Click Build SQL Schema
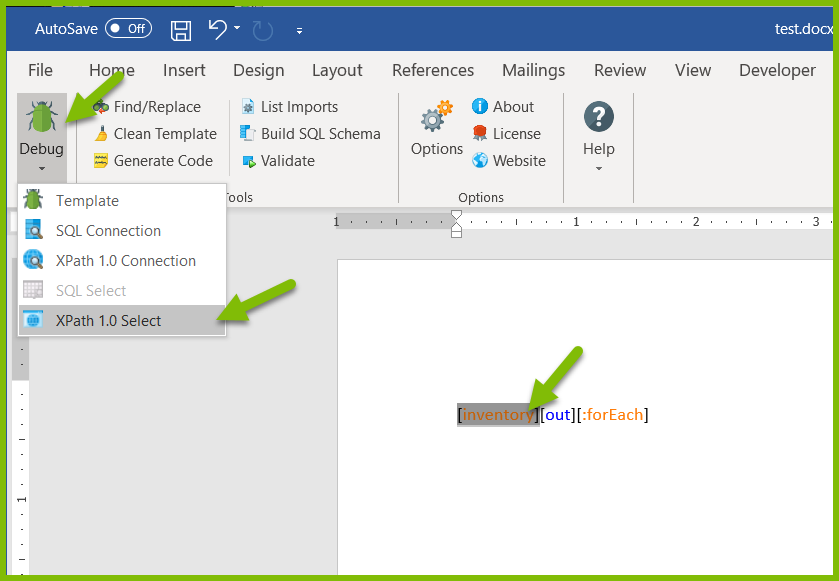This screenshot has height=581, width=839. (310, 134)
